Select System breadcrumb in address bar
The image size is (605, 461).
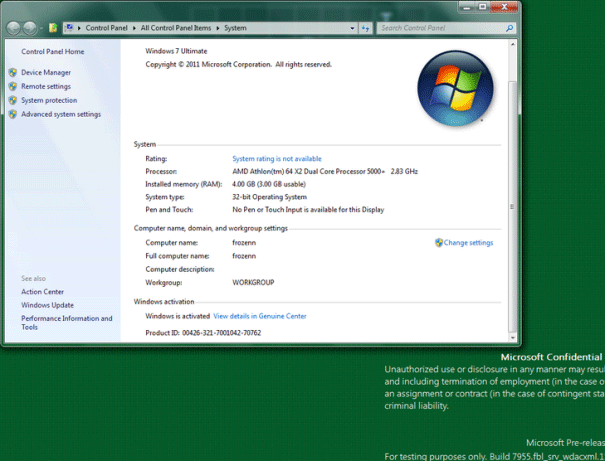coord(235,28)
